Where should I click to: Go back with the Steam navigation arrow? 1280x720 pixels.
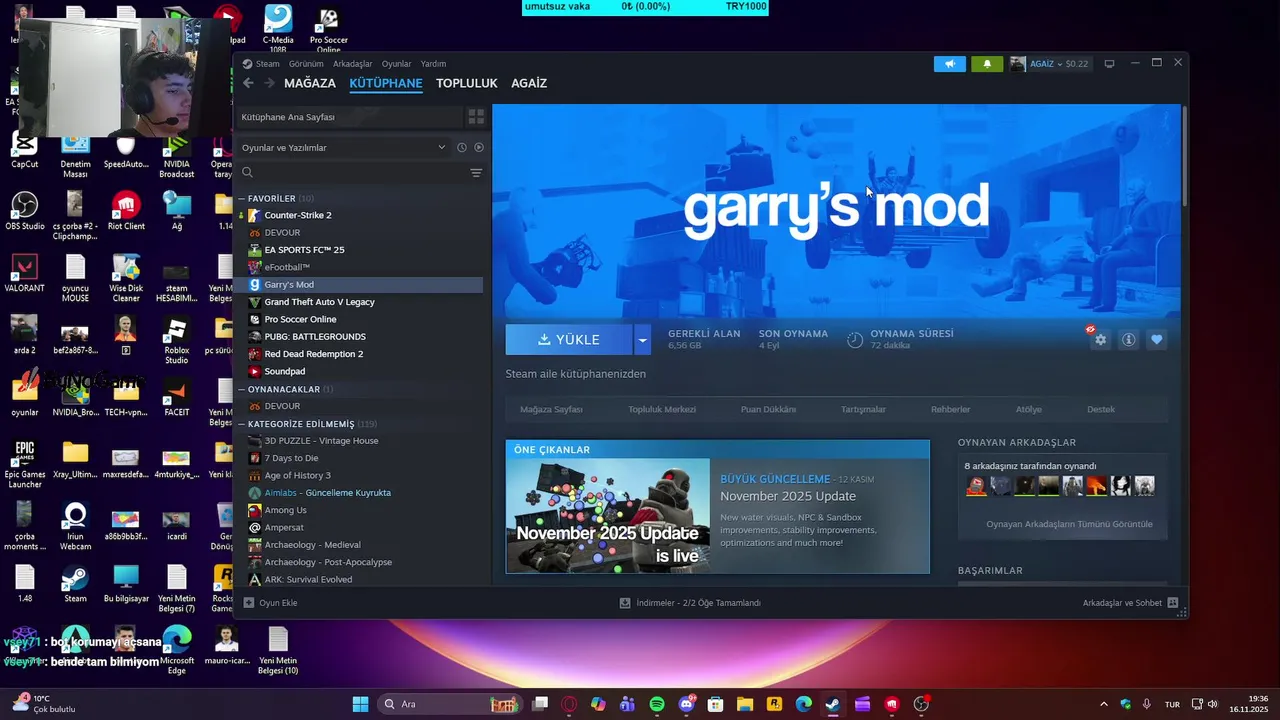(248, 83)
